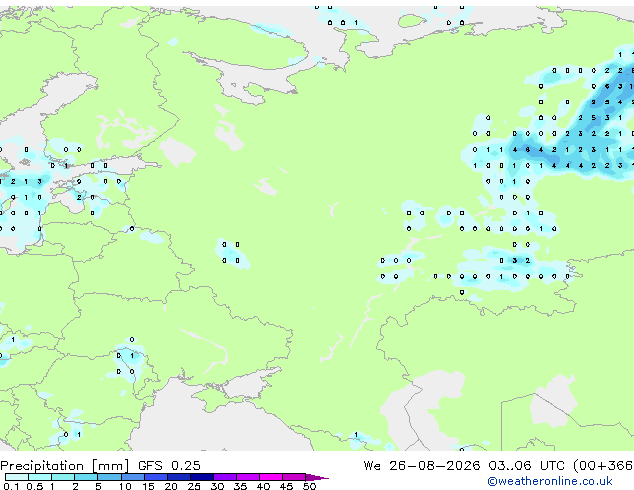Click the "15" legend scale label
This screenshot has height=490, width=634.
pyautogui.click(x=148, y=486)
